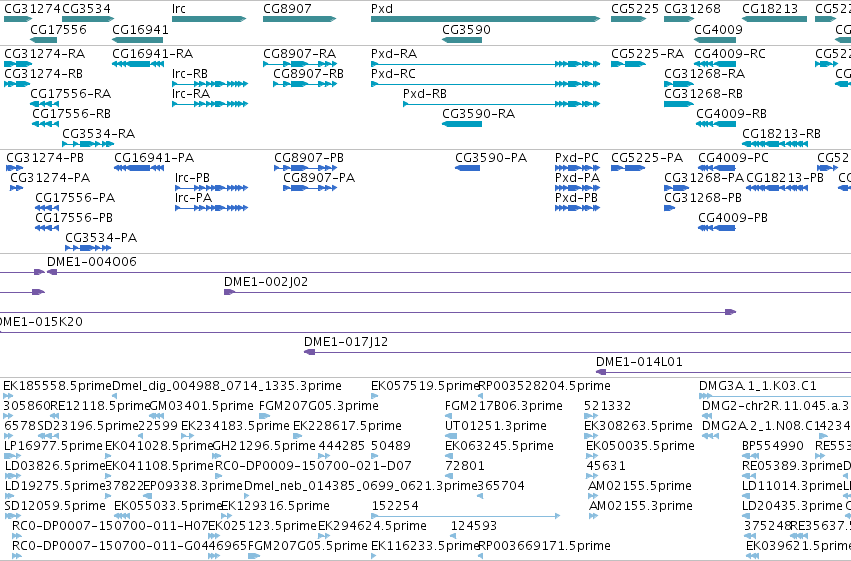Select EST feature 152254
This screenshot has width=851, height=561.
pos(466,515)
